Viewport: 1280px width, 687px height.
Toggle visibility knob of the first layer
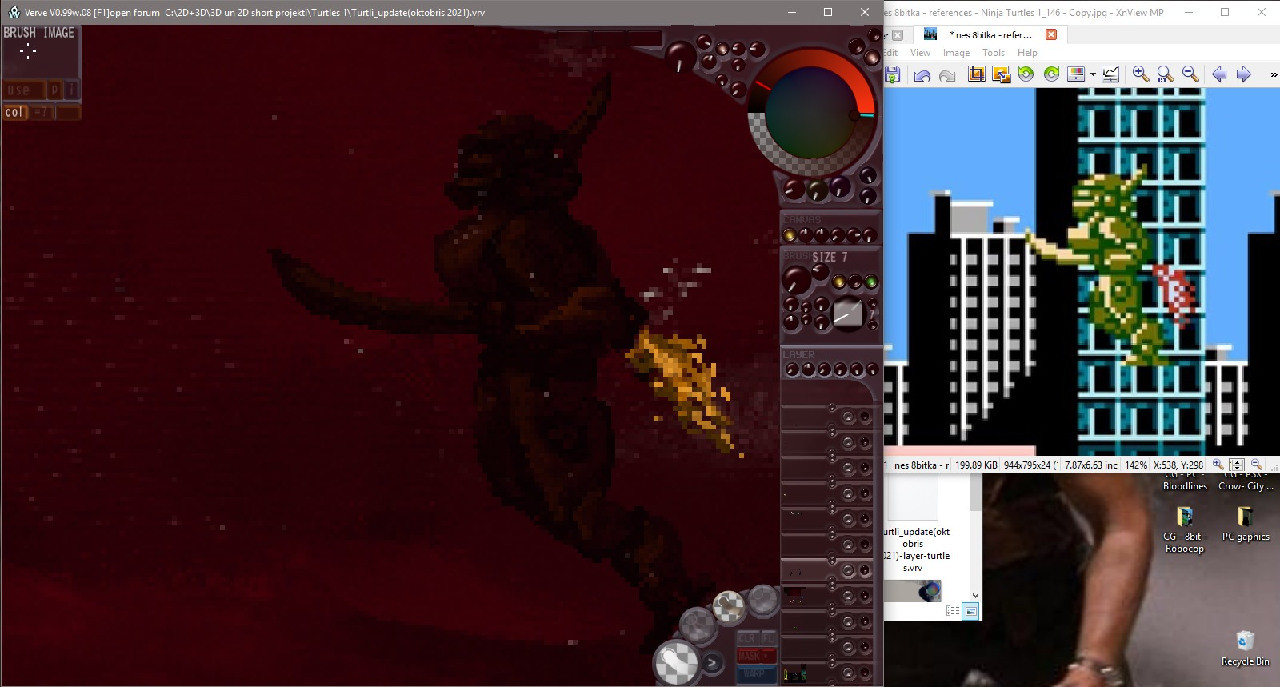click(x=849, y=417)
